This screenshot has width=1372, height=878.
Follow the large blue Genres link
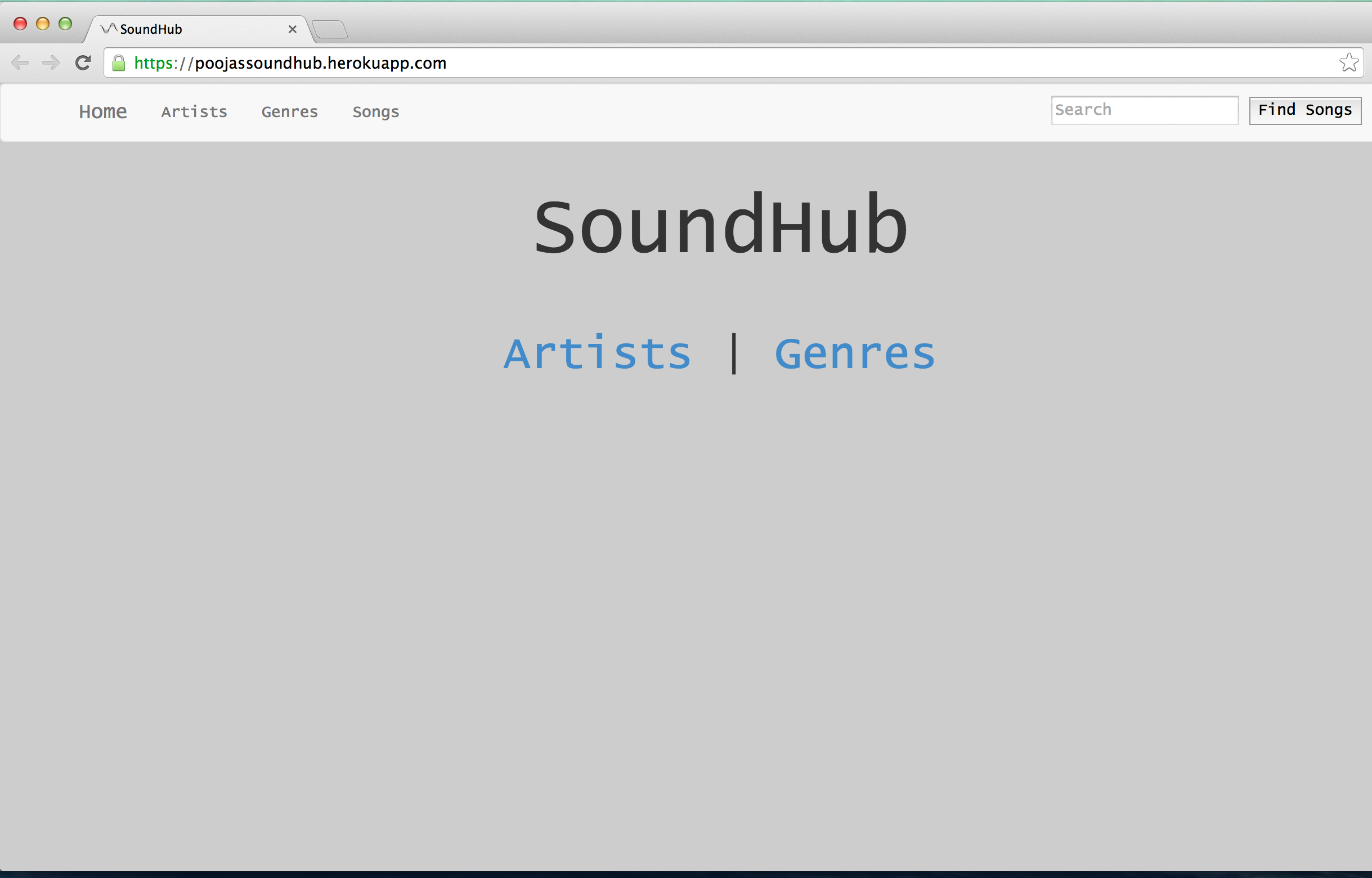tap(854, 354)
